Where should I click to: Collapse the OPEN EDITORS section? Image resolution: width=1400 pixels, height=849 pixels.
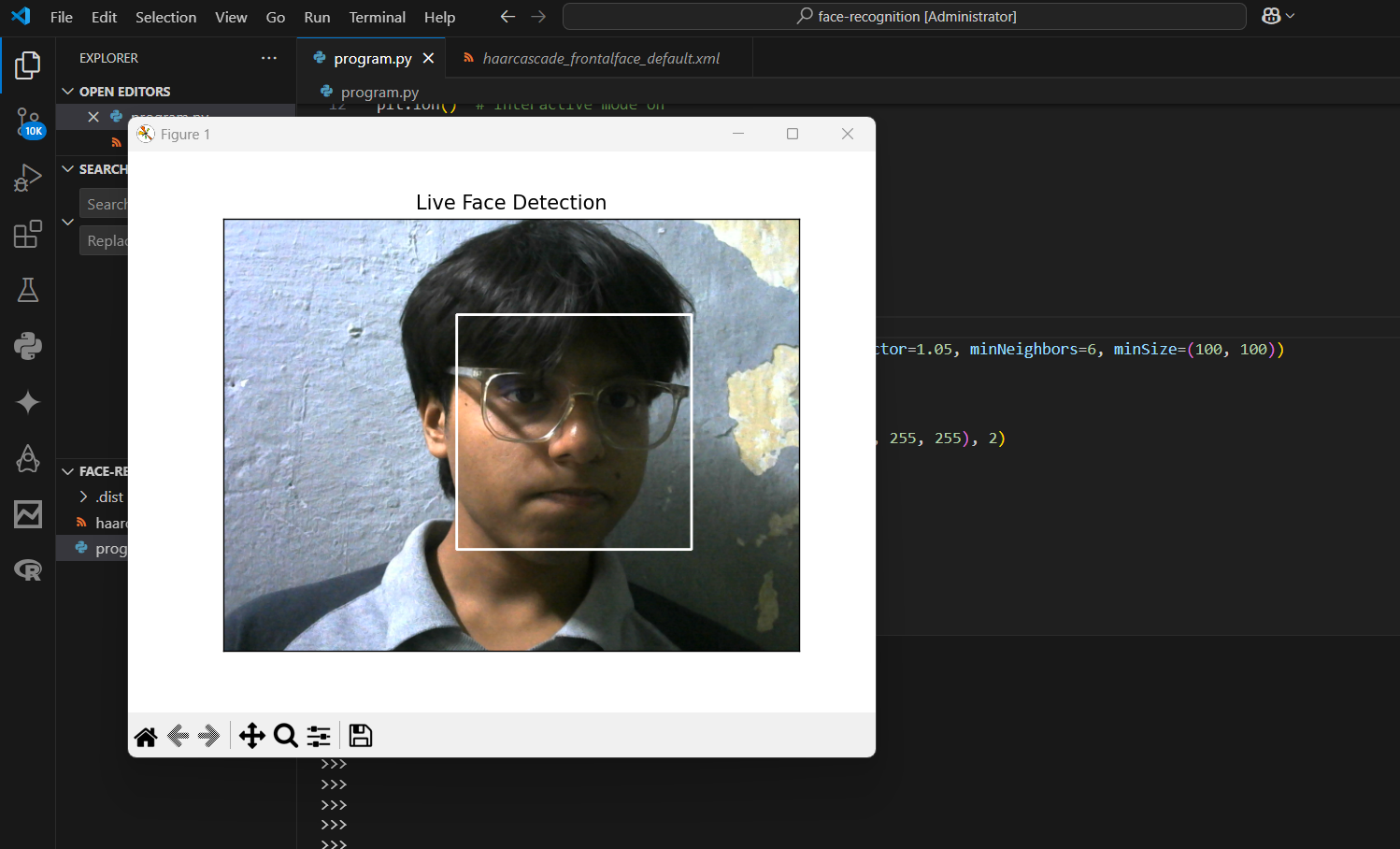point(67,91)
